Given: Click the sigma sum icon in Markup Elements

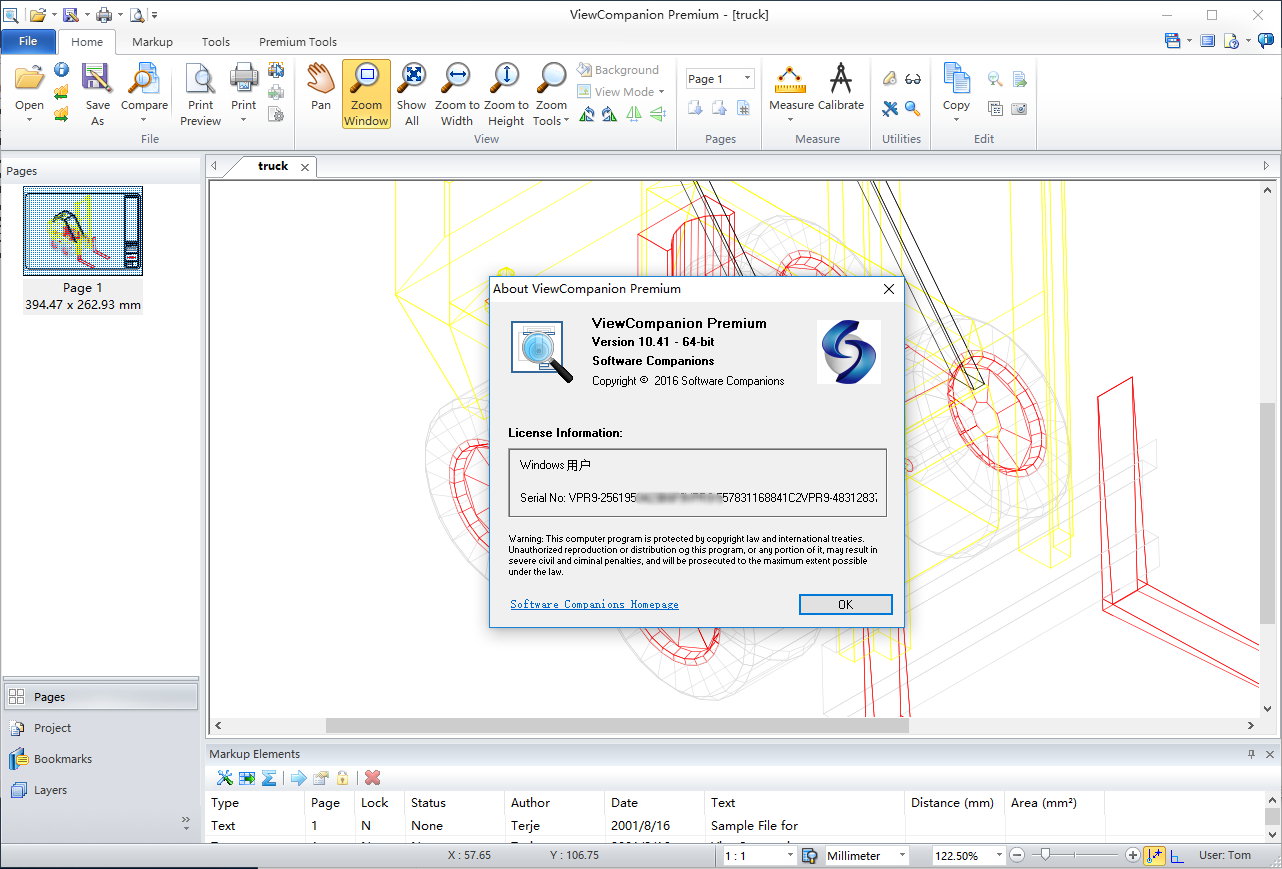Looking at the screenshot, I should [x=269, y=778].
